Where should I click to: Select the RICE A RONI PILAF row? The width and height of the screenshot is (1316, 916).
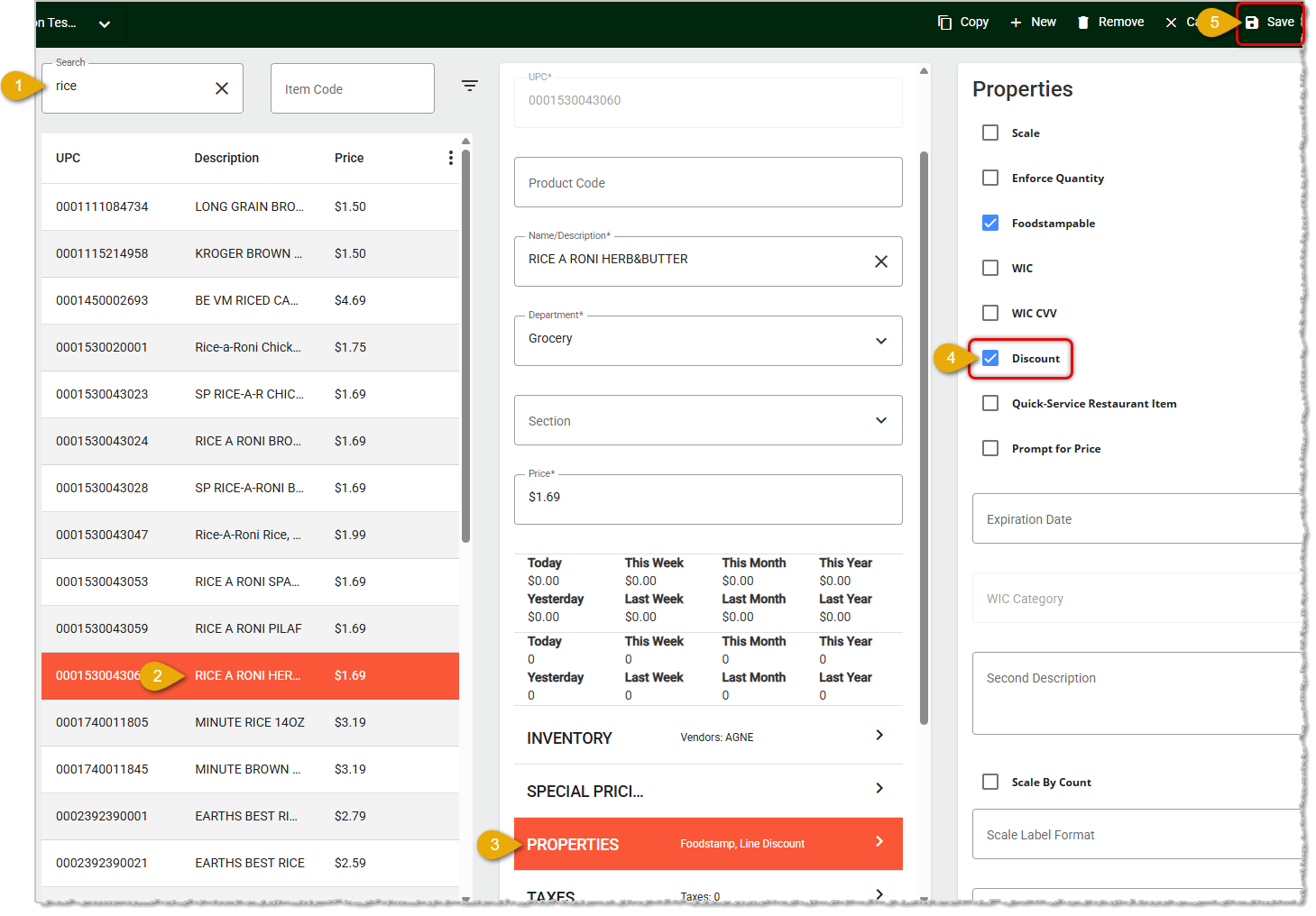[x=250, y=628]
